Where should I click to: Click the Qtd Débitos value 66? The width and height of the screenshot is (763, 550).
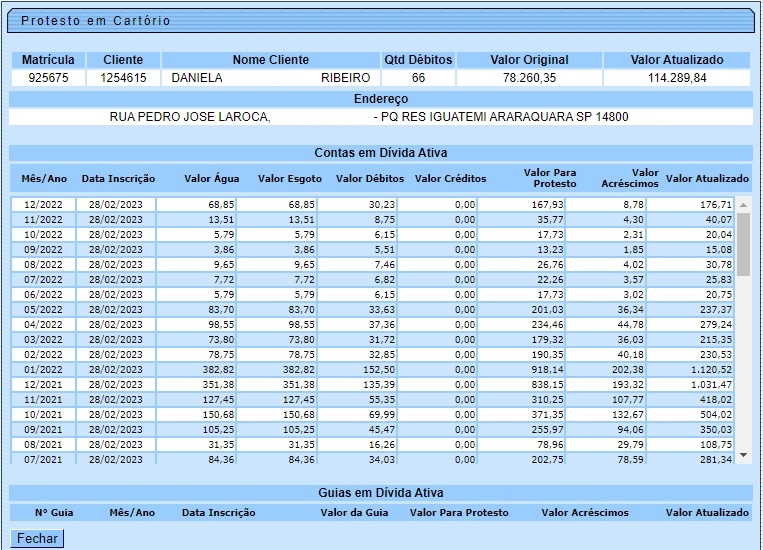[x=418, y=78]
